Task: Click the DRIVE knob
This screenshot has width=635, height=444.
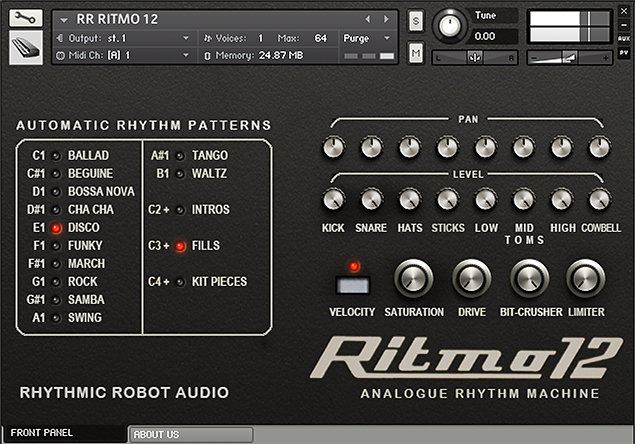Action: (x=472, y=279)
